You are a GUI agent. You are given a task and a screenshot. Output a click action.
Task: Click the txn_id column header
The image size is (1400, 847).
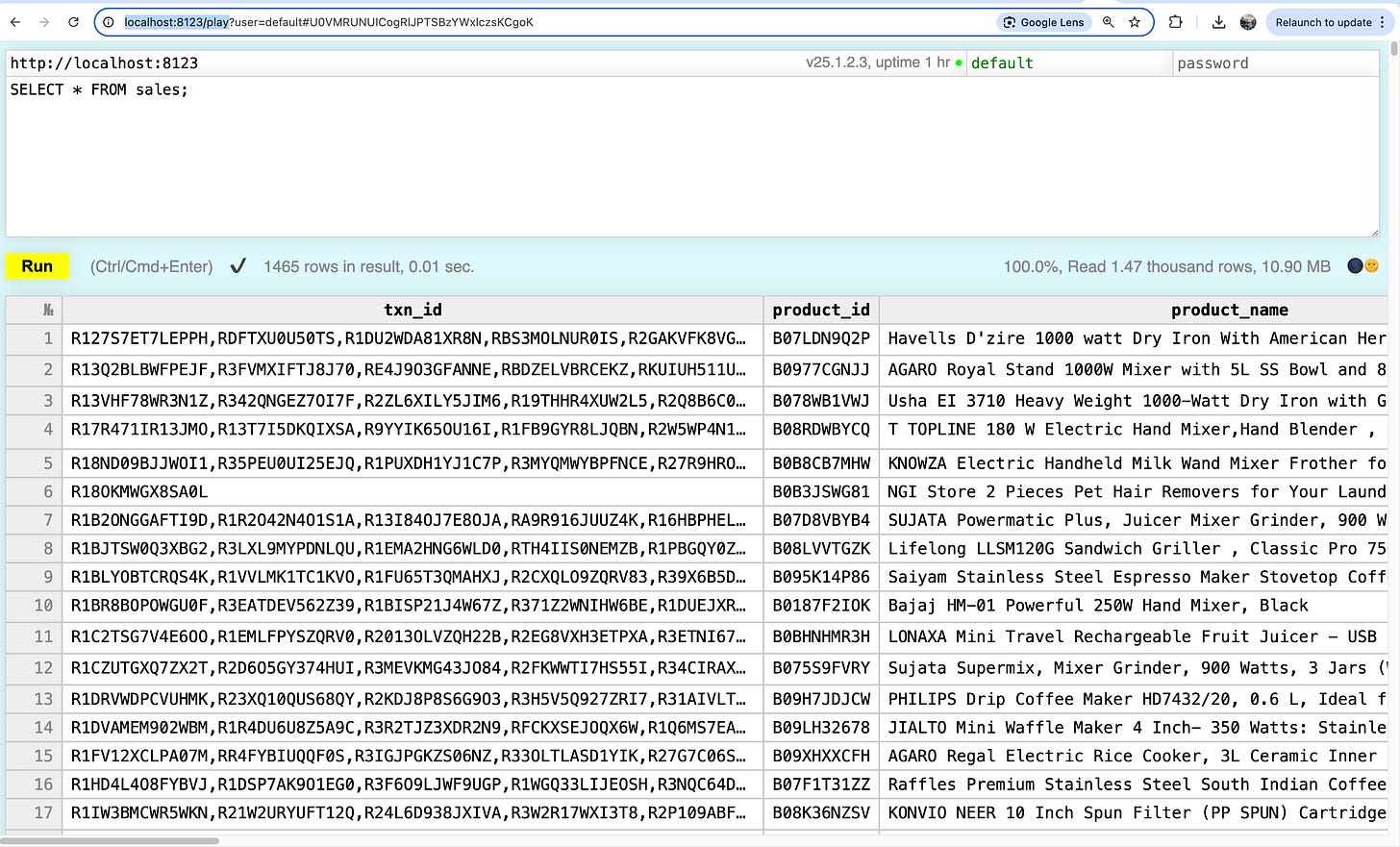[x=412, y=310]
